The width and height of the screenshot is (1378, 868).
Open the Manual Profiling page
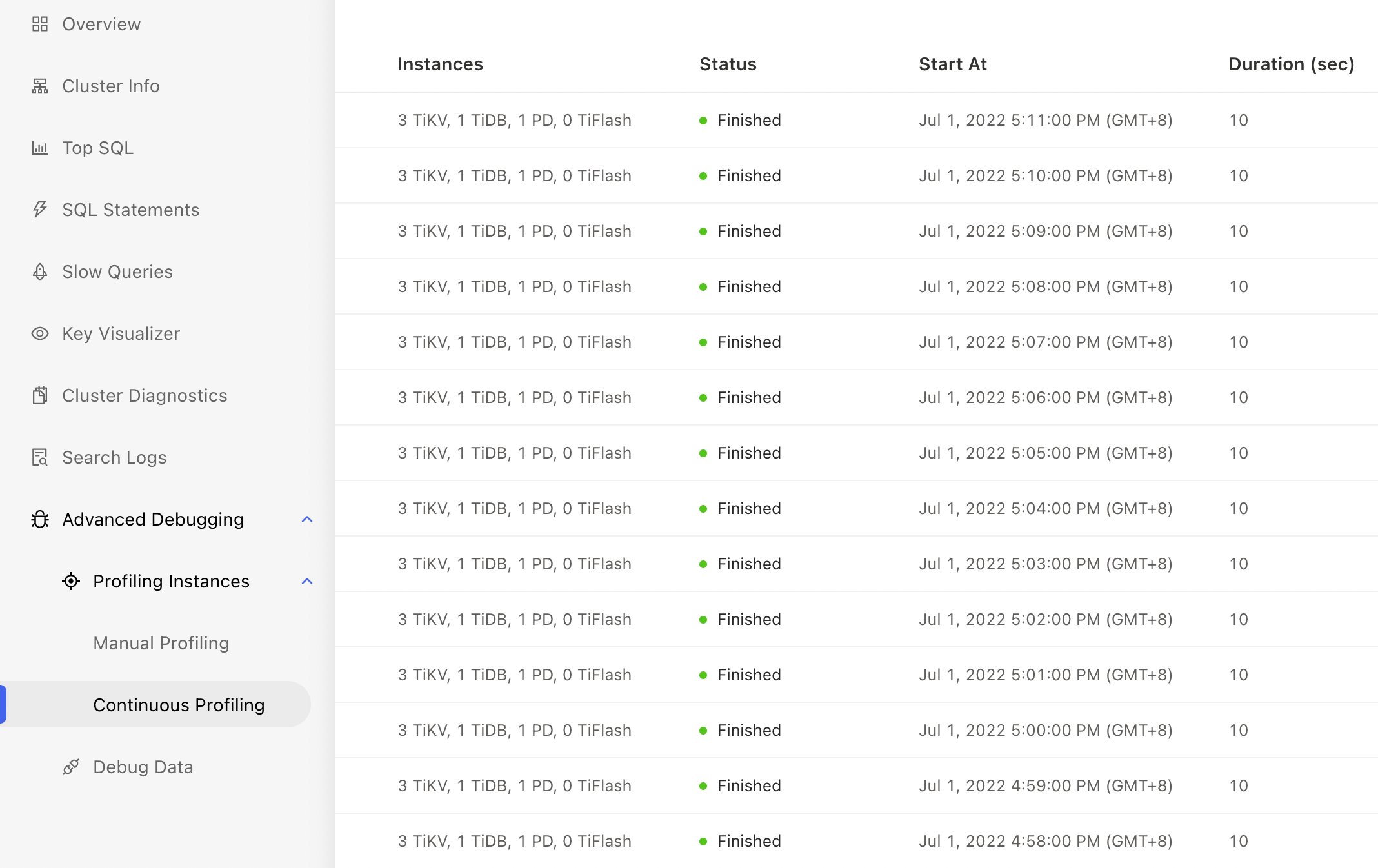point(161,643)
